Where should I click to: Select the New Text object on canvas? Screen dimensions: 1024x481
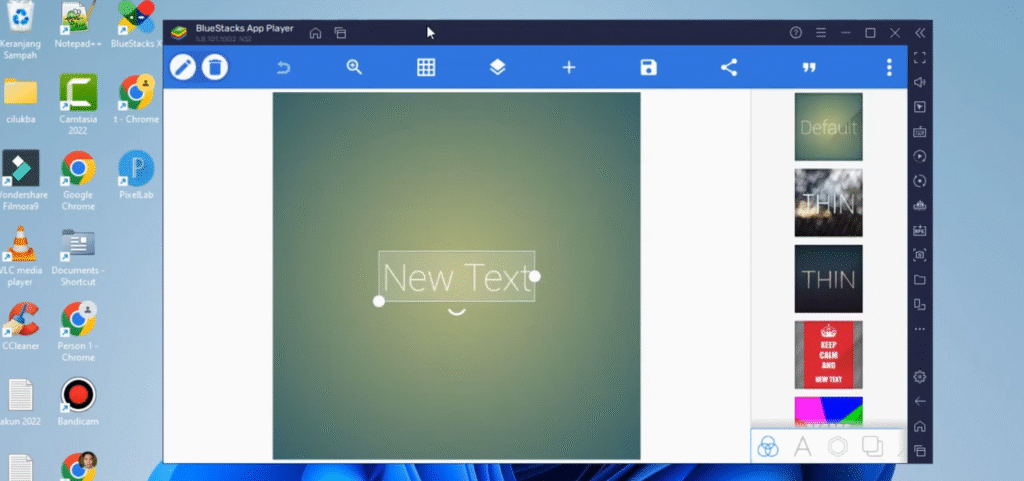pos(456,278)
